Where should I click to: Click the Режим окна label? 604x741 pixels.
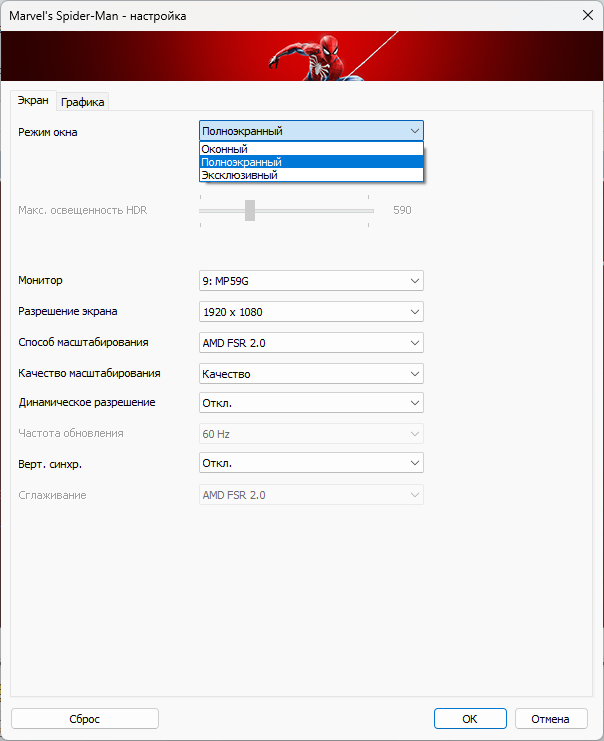(48, 132)
